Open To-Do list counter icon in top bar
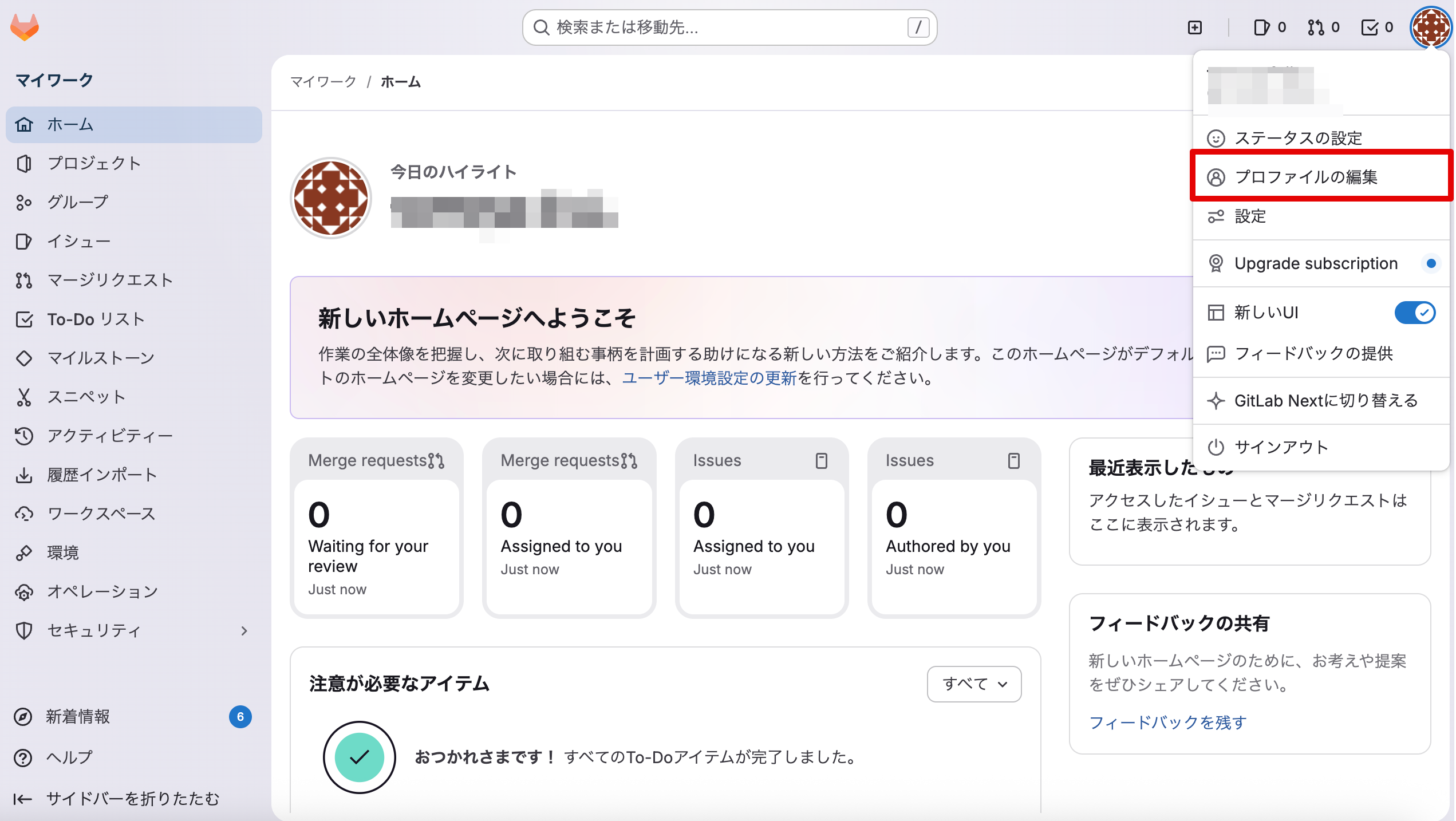This screenshot has height=821, width=1456. [x=1376, y=27]
